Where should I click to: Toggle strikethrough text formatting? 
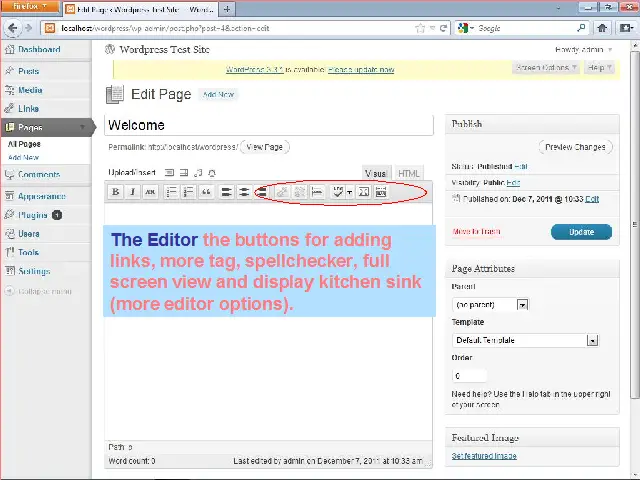(x=150, y=192)
